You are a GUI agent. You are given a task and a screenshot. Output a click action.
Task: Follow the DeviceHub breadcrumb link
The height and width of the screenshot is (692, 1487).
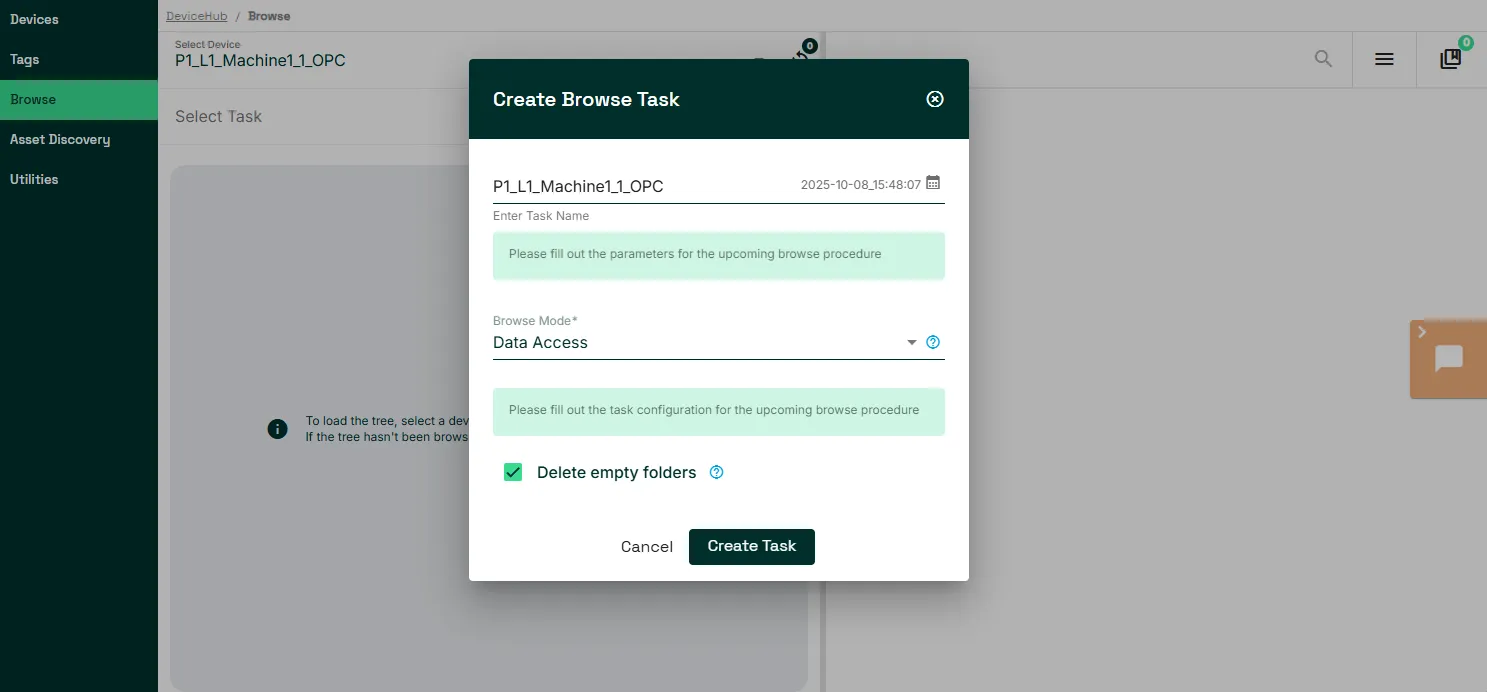197,16
